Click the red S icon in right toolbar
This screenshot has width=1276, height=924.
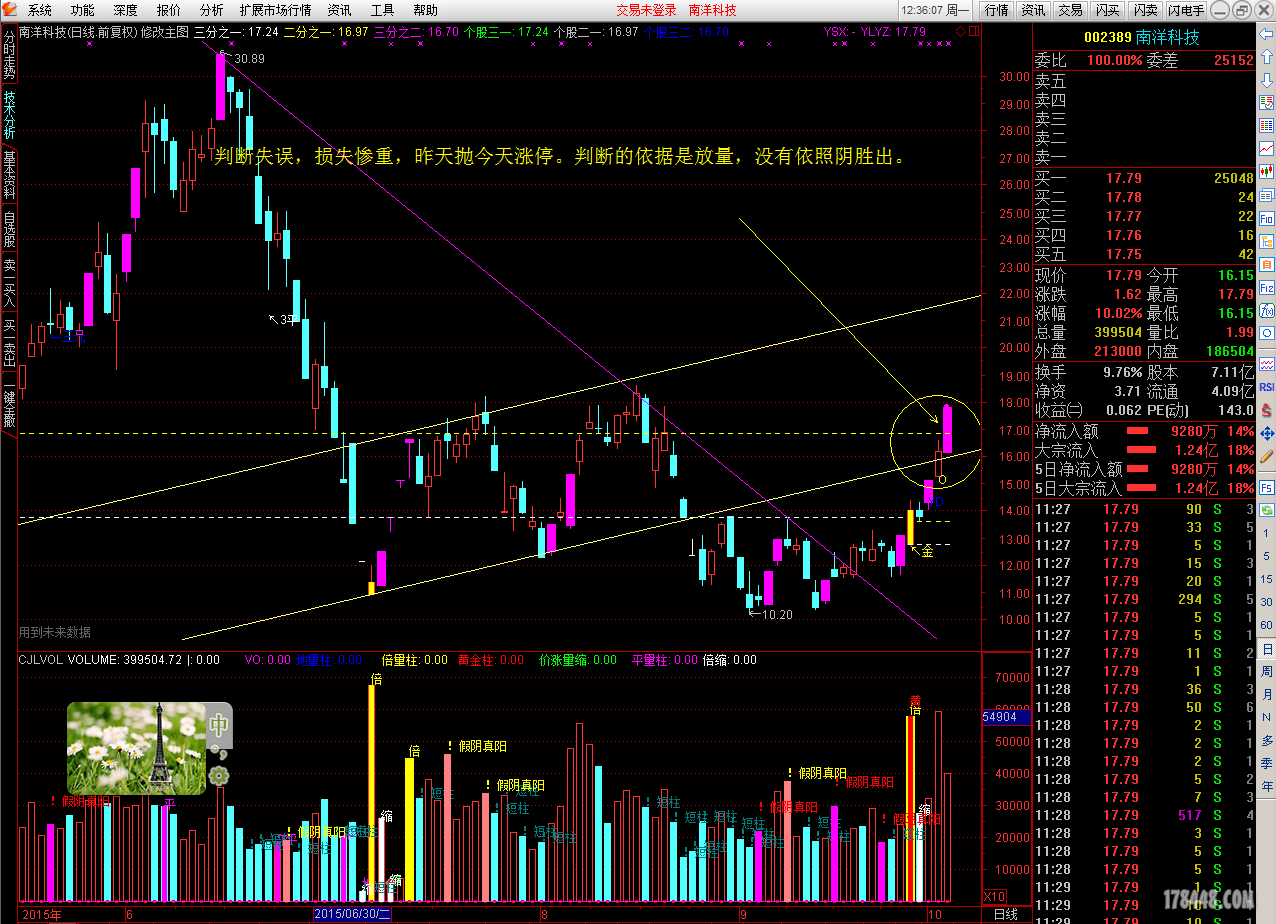tap(1266, 411)
